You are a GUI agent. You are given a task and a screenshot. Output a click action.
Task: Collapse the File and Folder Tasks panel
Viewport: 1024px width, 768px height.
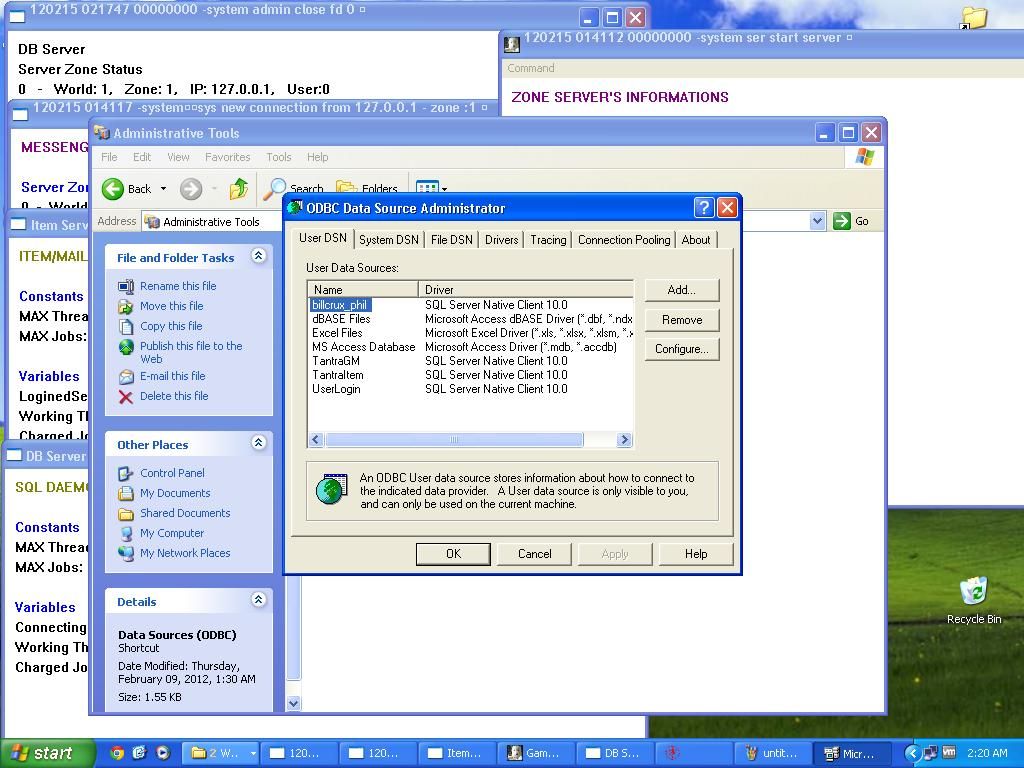click(x=258, y=257)
